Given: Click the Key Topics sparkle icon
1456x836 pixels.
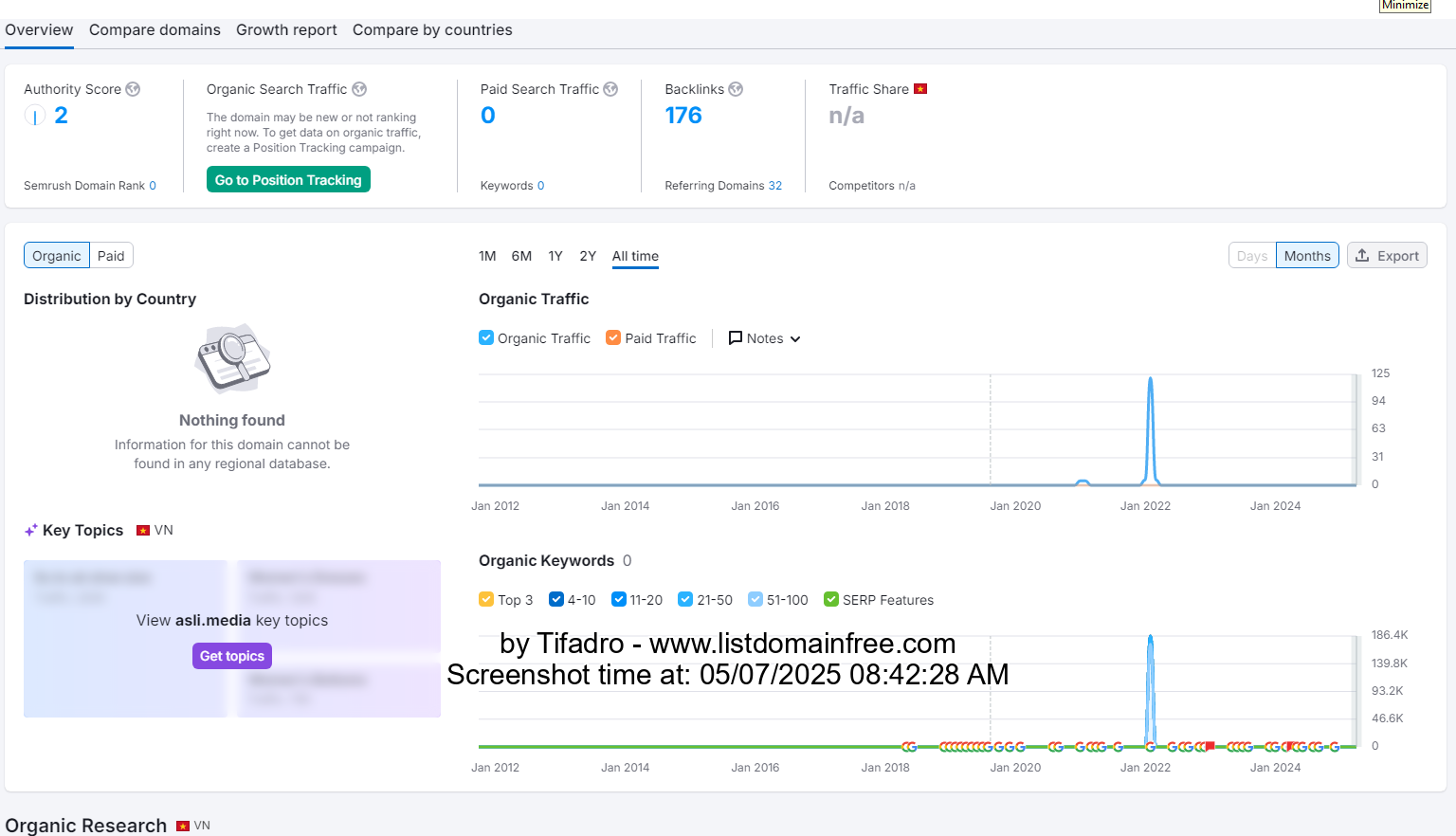Looking at the screenshot, I should coord(31,530).
